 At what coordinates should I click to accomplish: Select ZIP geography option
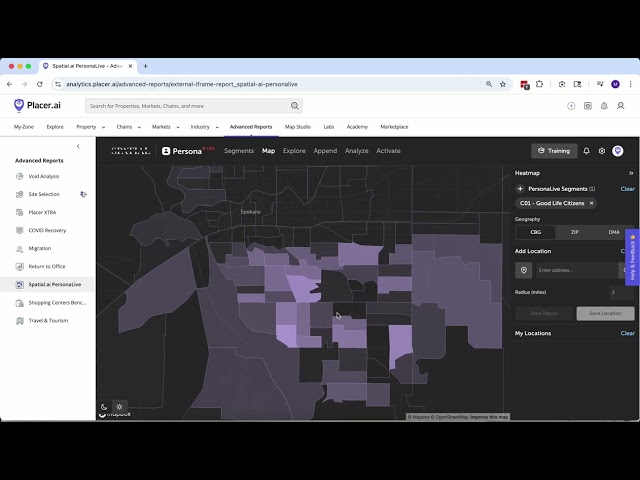575,232
